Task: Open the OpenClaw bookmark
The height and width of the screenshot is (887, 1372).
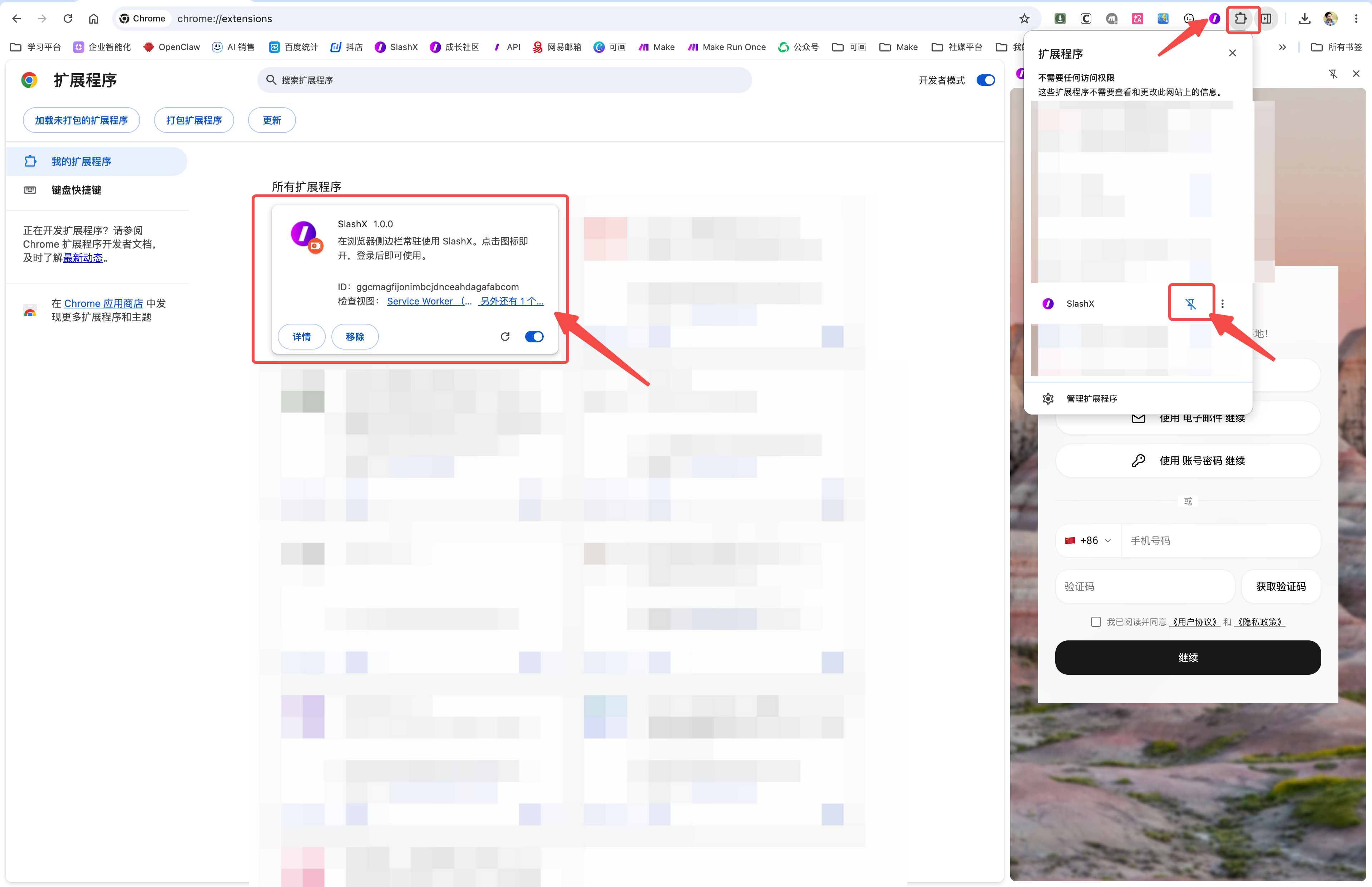Action: [x=172, y=47]
